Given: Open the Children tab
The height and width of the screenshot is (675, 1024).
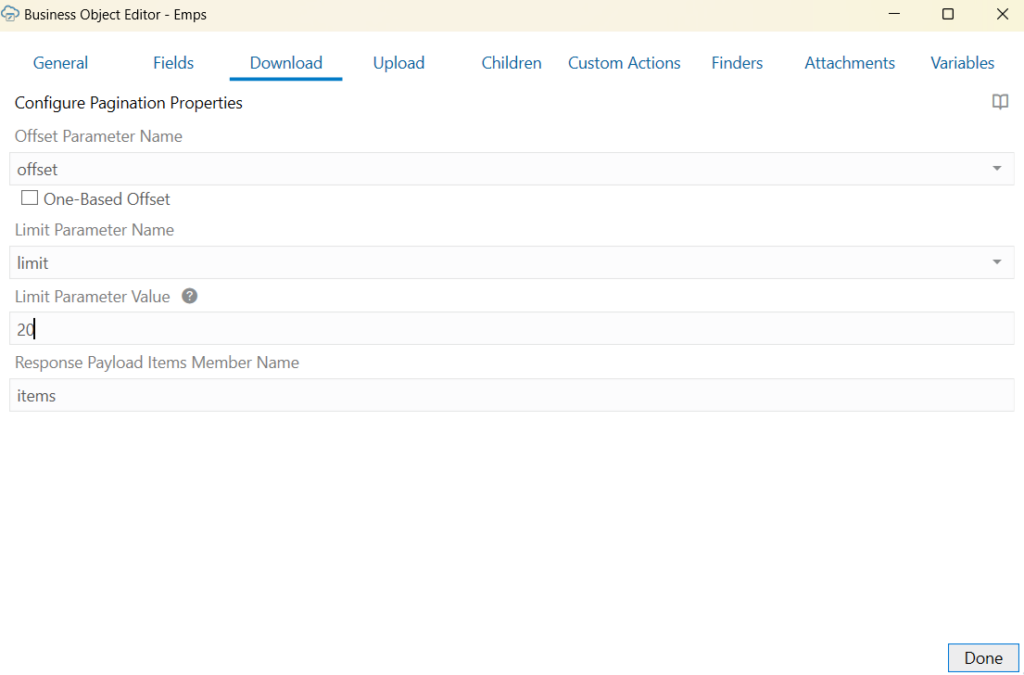Looking at the screenshot, I should (511, 62).
